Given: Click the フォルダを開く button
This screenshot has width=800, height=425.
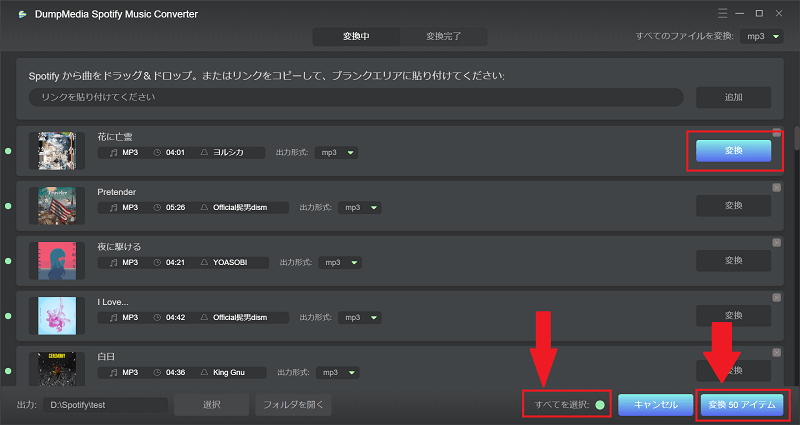Looking at the screenshot, I should pyautogui.click(x=293, y=405).
